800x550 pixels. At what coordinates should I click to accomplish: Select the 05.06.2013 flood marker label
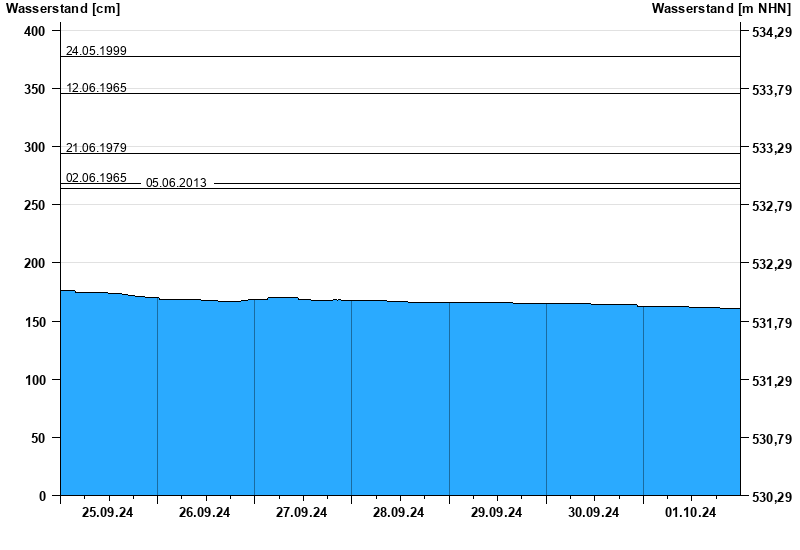pos(176,183)
